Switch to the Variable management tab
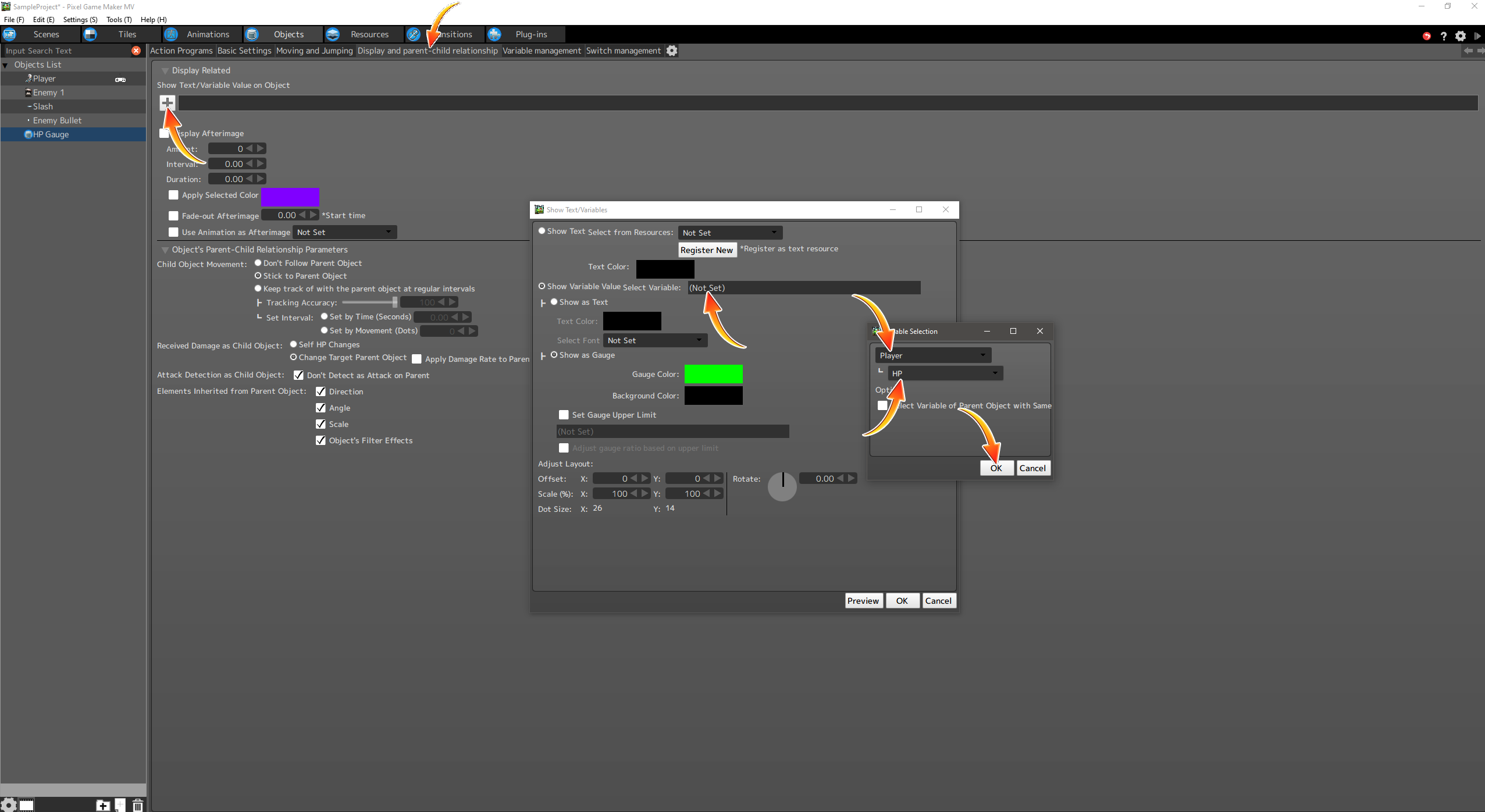 [541, 51]
